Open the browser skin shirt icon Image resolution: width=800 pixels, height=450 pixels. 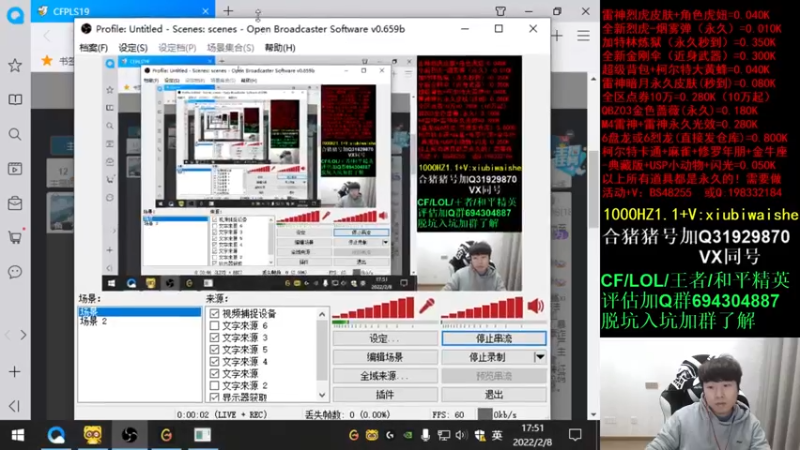pos(501,11)
